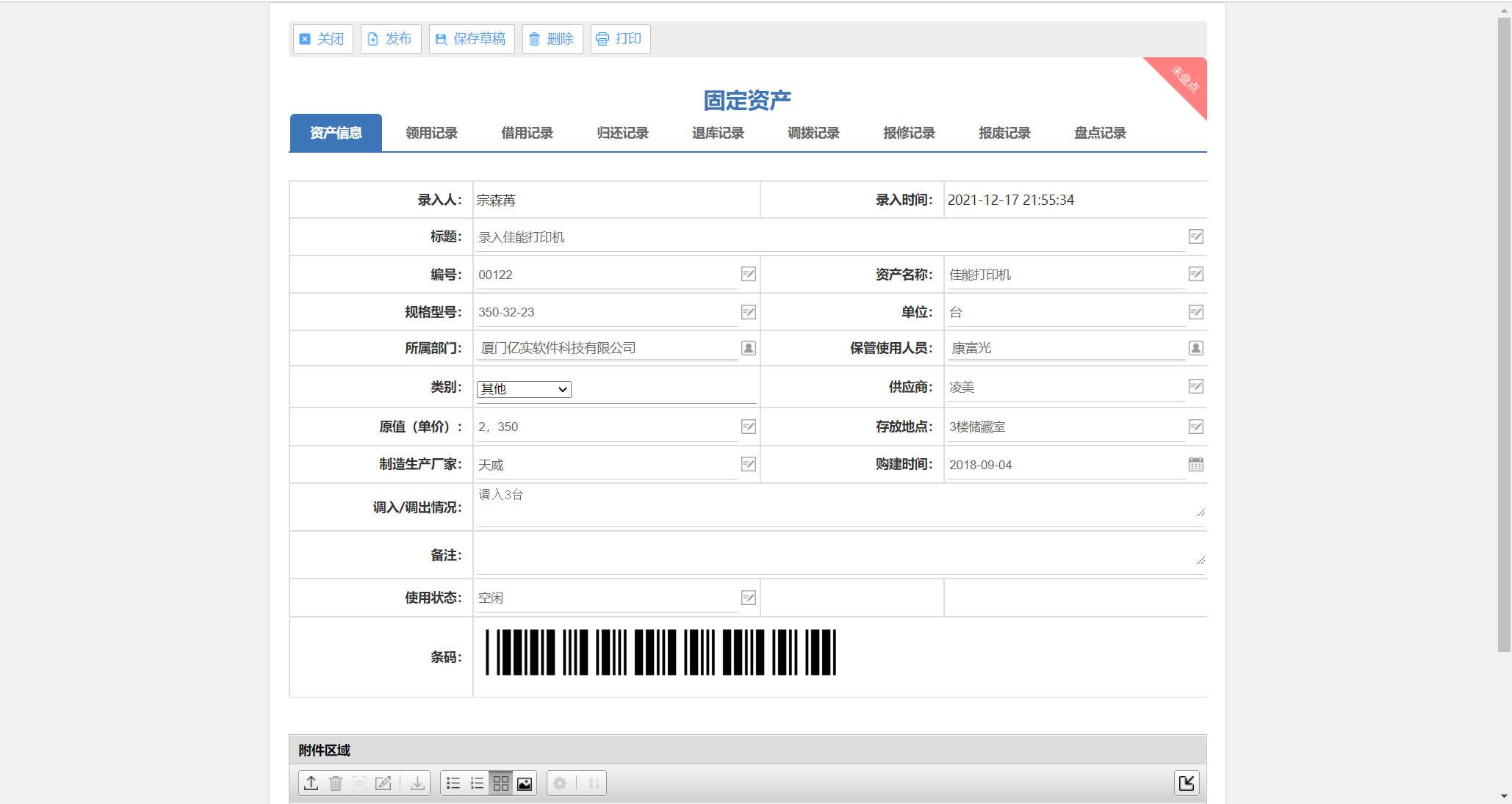Switch attachments to bulleted list view

(x=453, y=783)
